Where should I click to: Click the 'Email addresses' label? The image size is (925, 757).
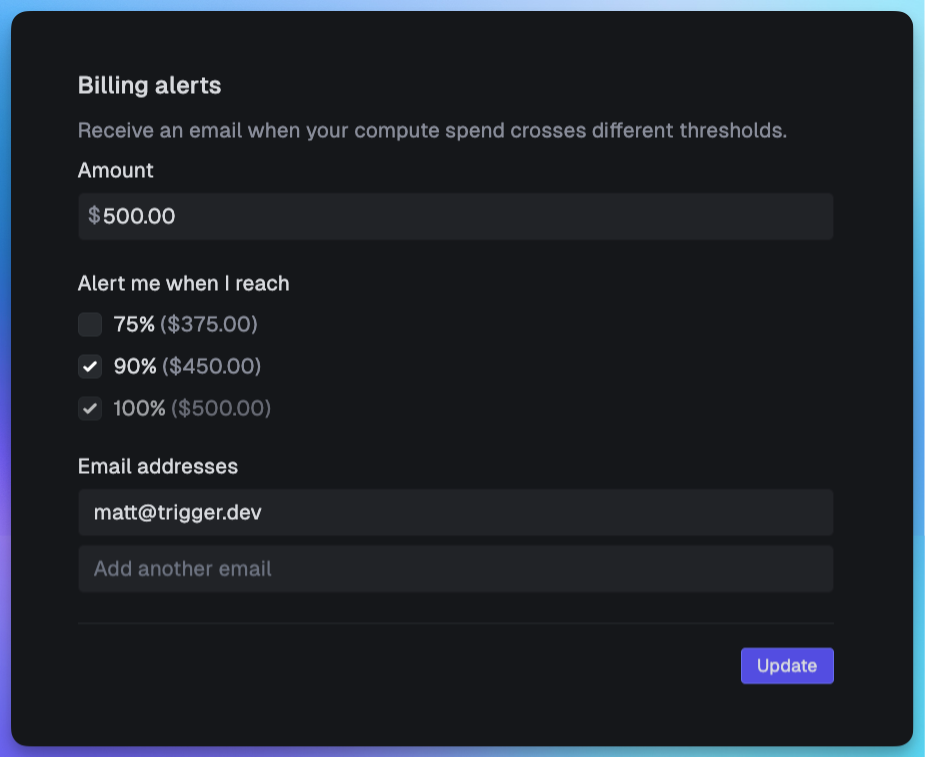pos(157,466)
